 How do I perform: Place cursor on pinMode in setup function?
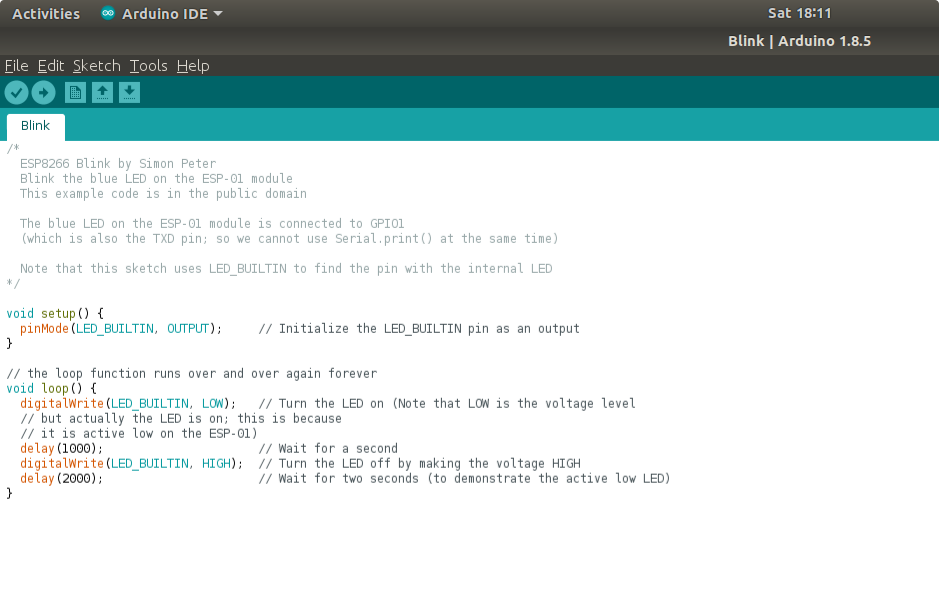(x=45, y=329)
